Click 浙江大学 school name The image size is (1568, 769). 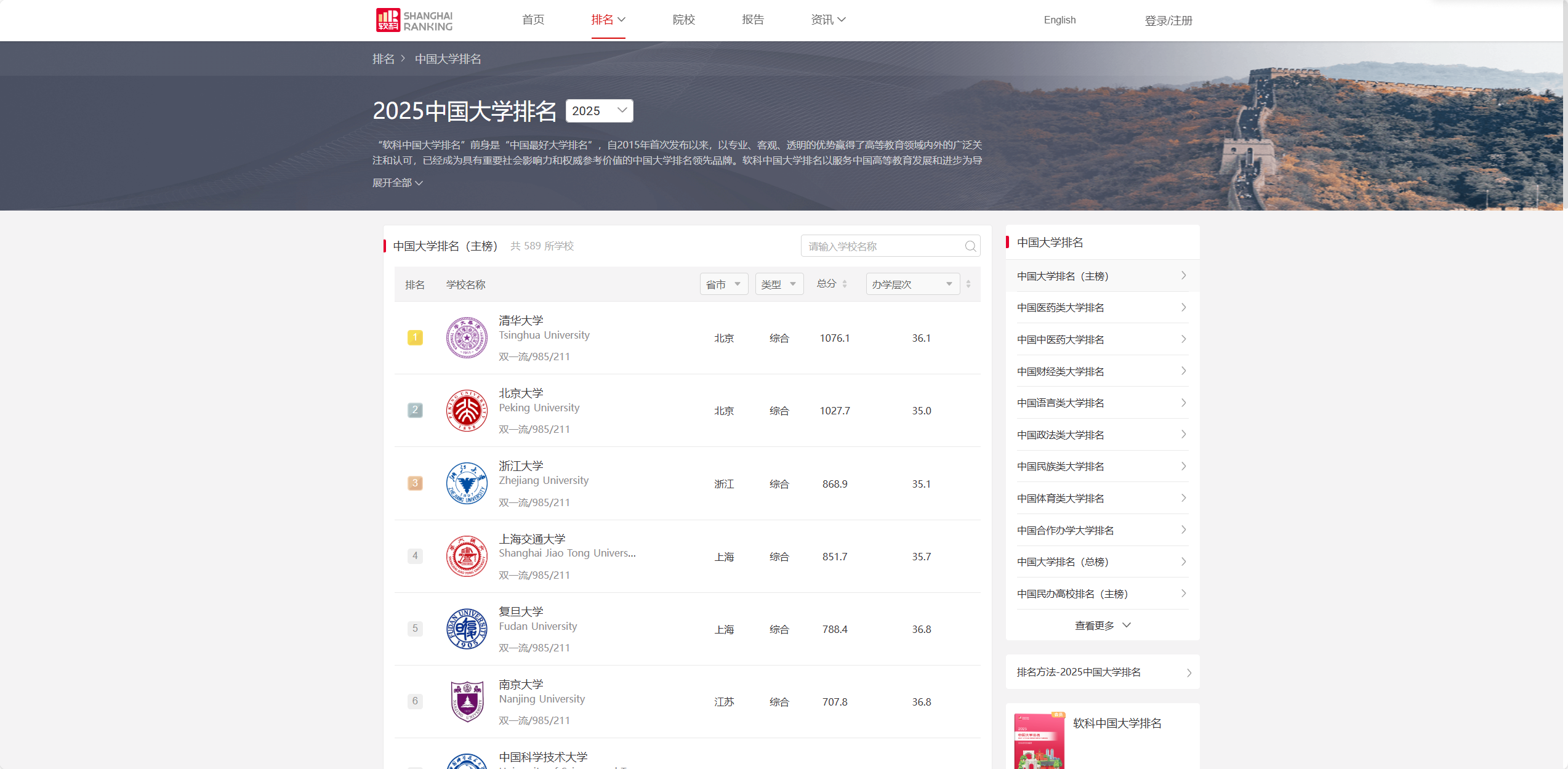(x=521, y=465)
